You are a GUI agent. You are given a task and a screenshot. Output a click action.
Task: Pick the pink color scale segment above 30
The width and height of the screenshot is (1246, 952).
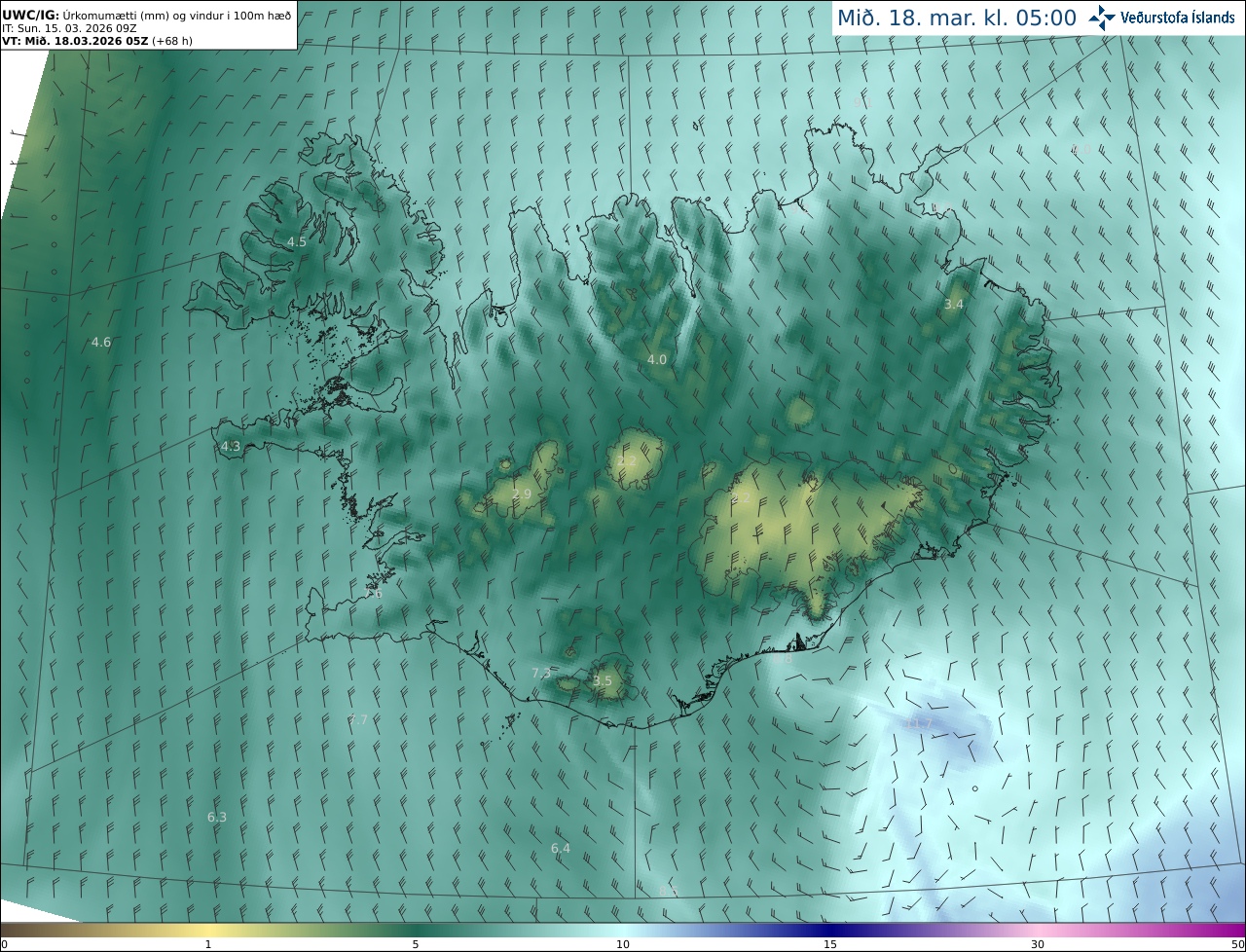click(1038, 931)
